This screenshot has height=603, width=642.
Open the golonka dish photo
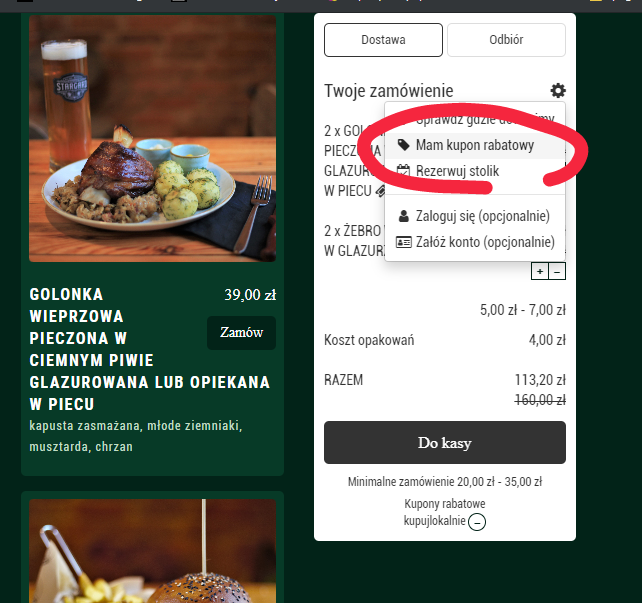coord(152,138)
